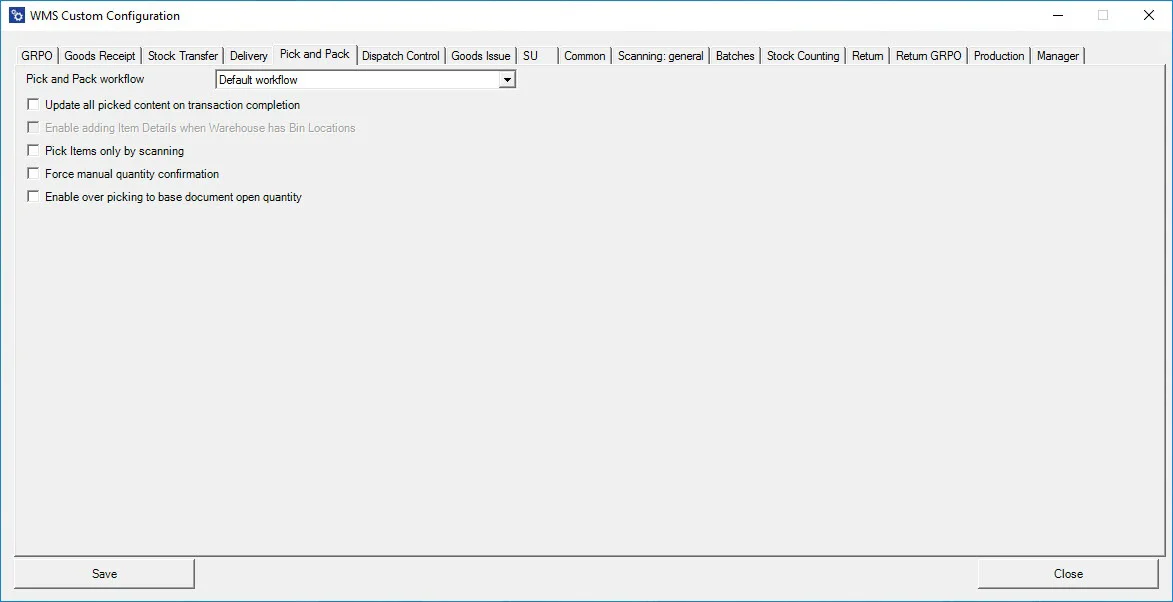Go to the Manager tab
1173x602 pixels.
1057,56
